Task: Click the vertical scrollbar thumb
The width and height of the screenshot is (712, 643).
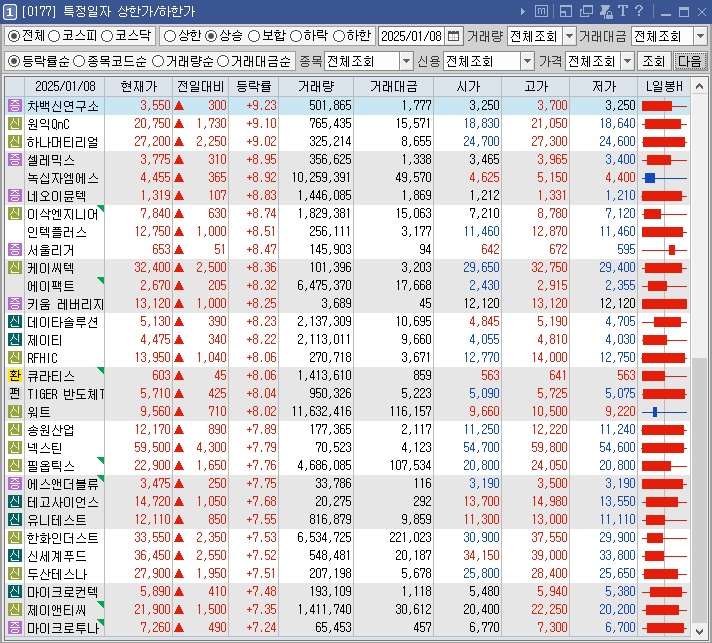Action: [x=699, y=490]
